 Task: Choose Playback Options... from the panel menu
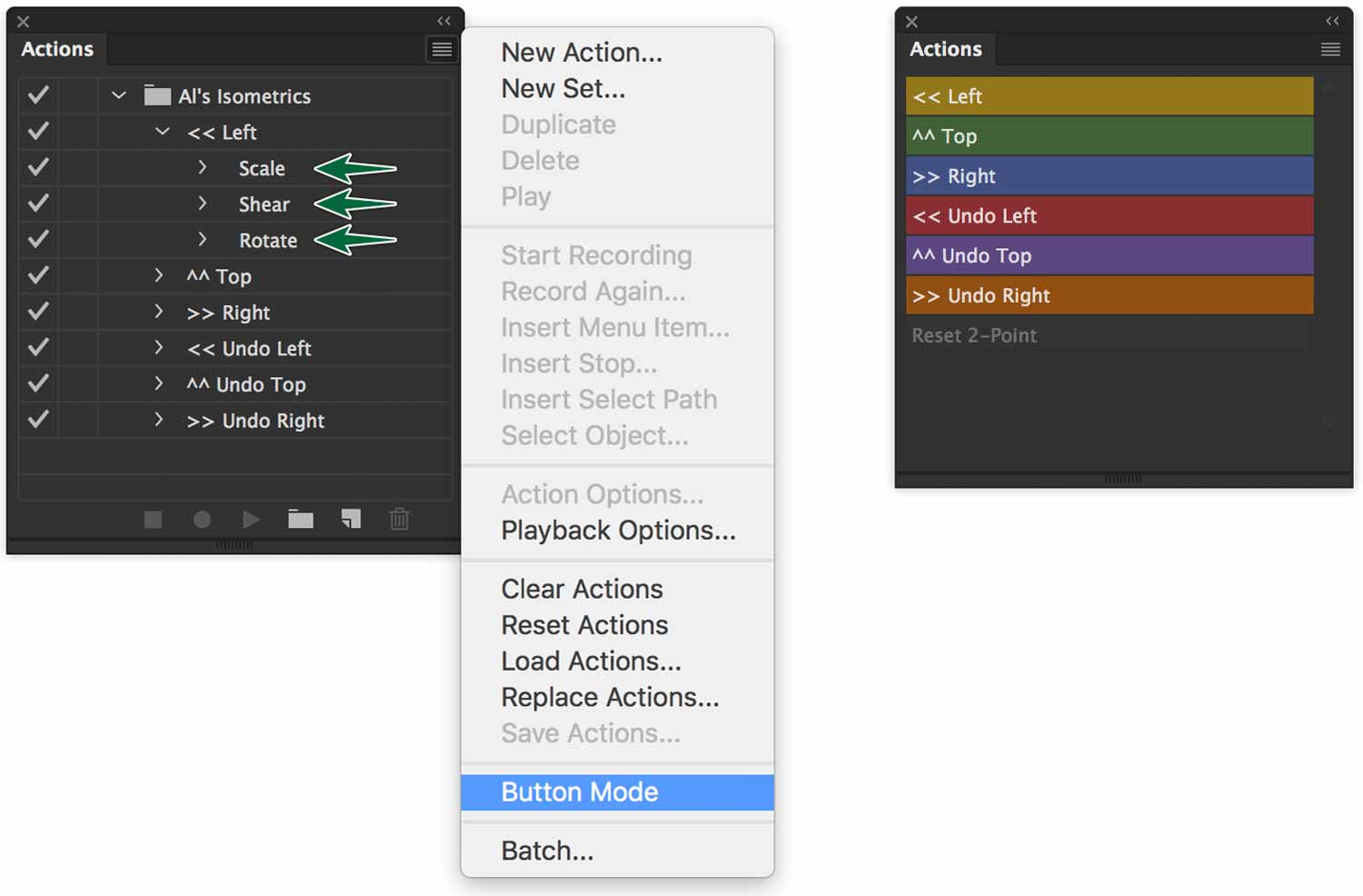(x=618, y=531)
